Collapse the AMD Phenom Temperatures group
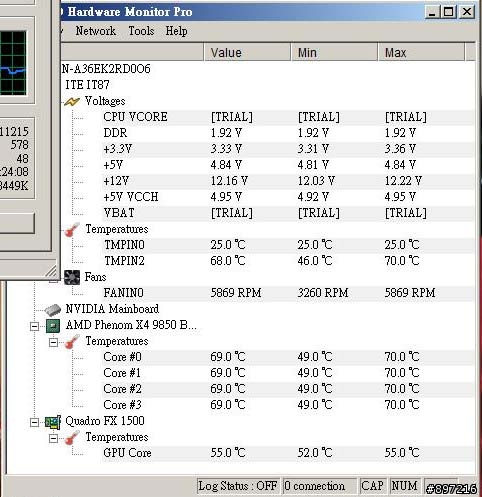Image resolution: width=482 pixels, height=497 pixels. (x=53, y=342)
